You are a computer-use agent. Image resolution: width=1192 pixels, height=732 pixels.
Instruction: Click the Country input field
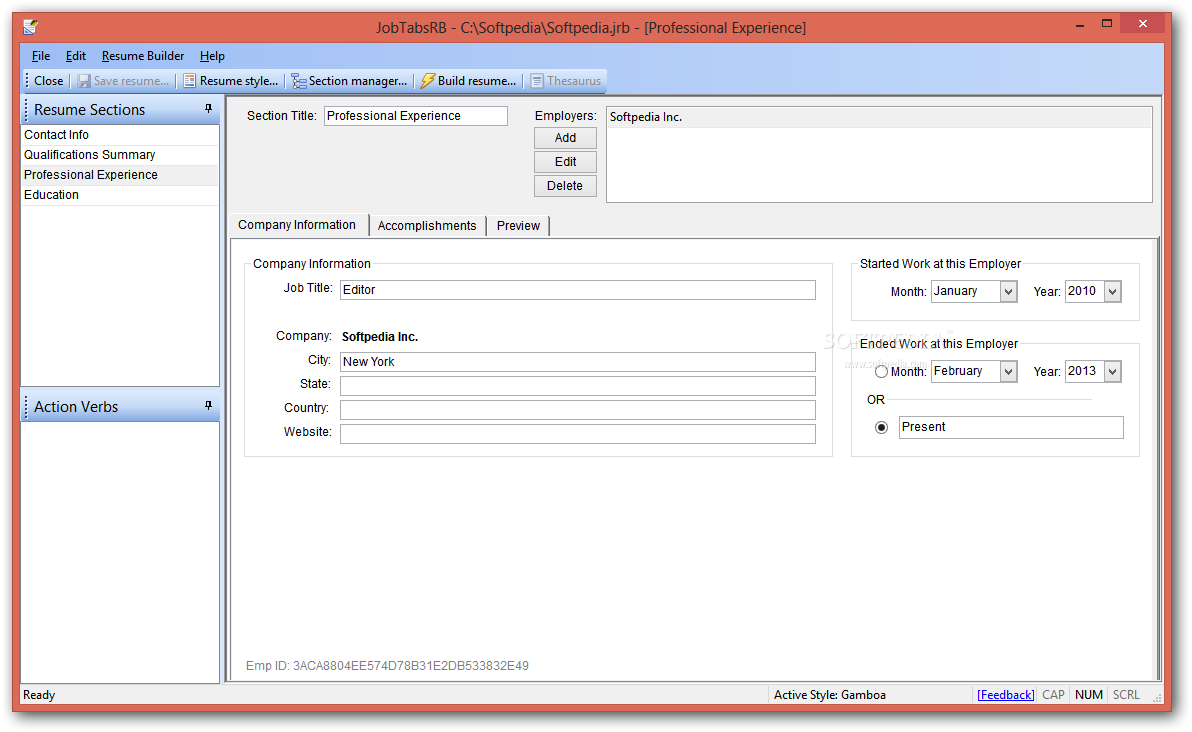click(578, 410)
